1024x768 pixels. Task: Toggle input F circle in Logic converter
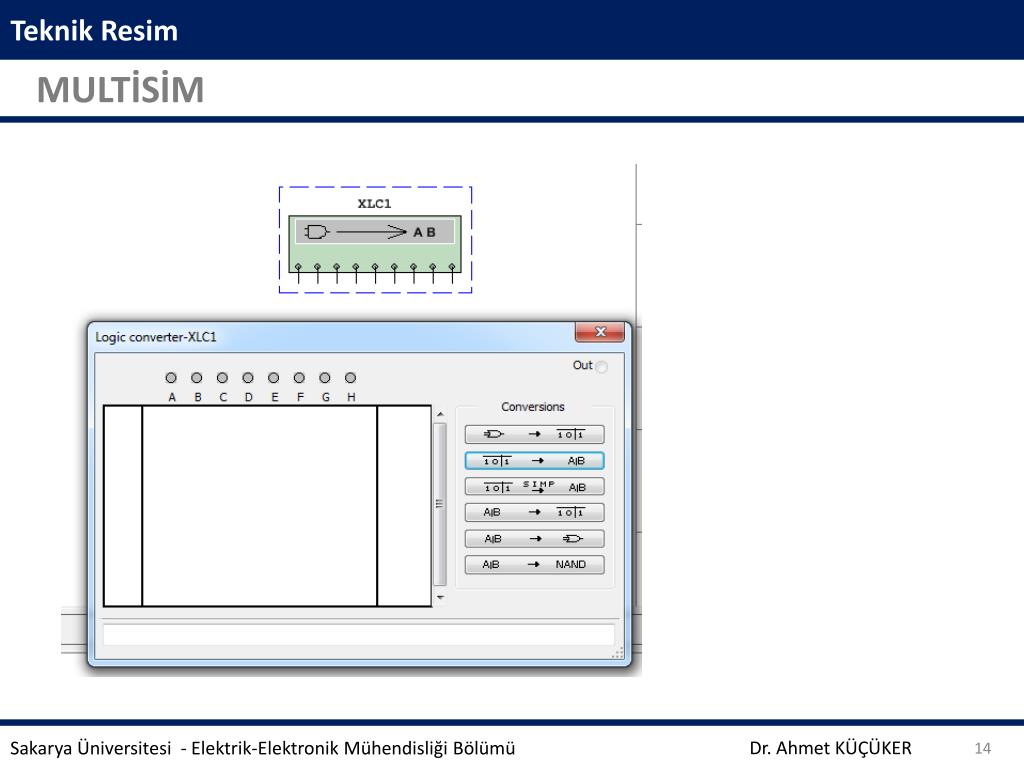[299, 377]
